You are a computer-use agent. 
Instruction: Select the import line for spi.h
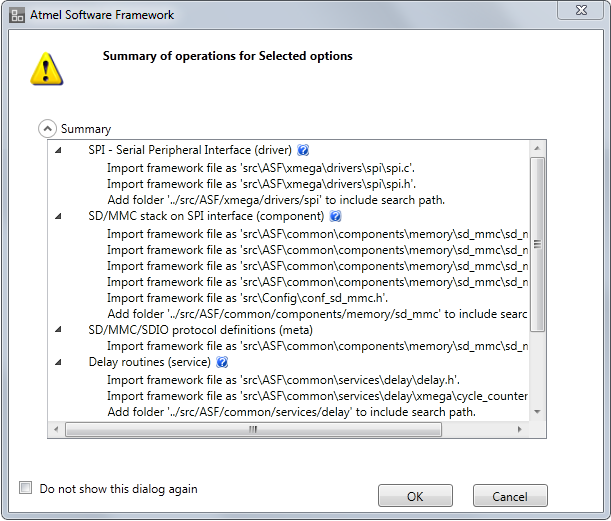click(261, 184)
